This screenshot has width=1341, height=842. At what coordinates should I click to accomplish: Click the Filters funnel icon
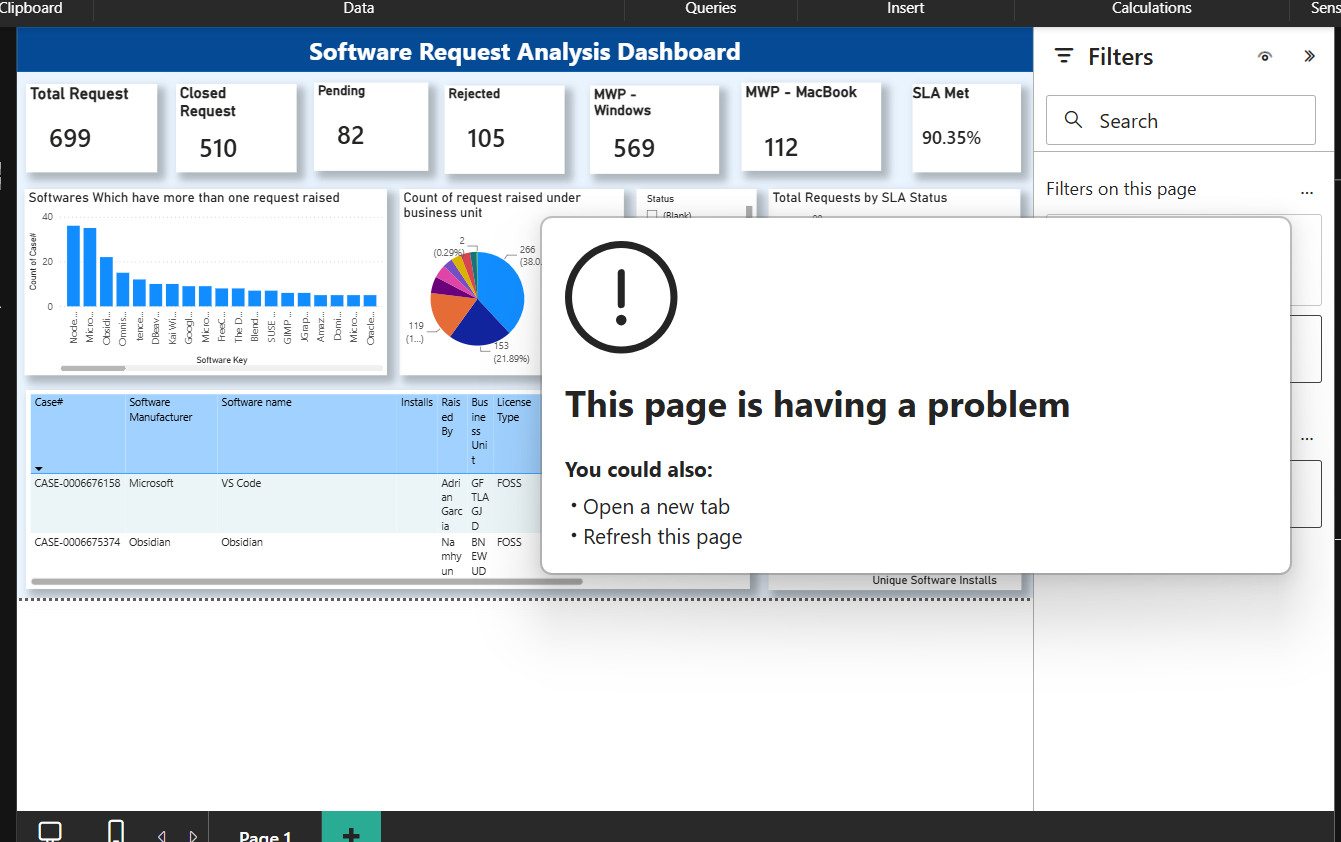[1064, 57]
